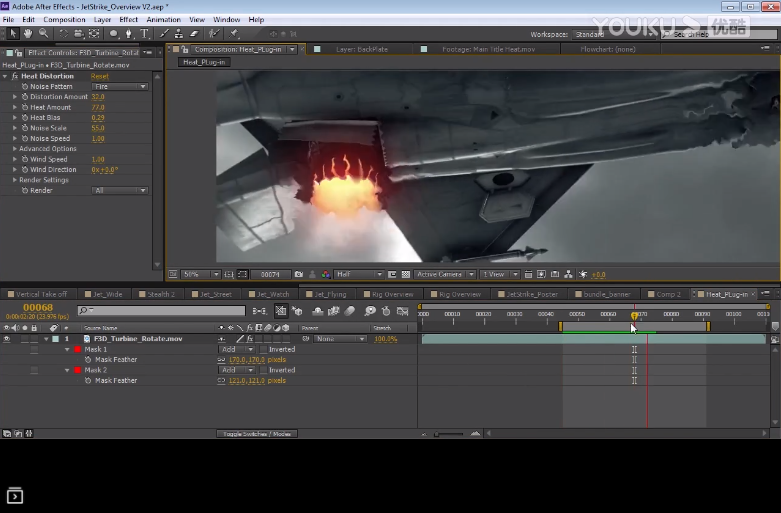
Task: Select the Brush tool
Action: click(x=163, y=33)
